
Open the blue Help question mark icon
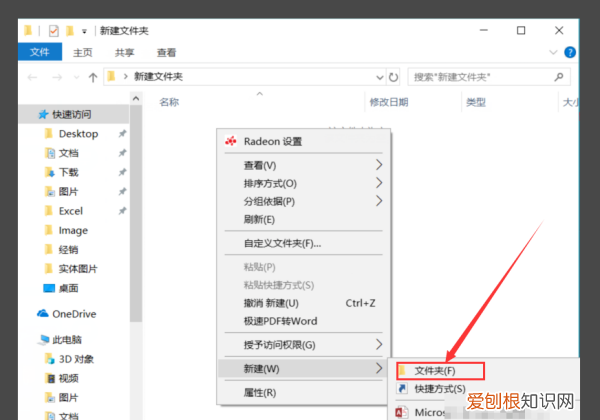tap(570, 52)
